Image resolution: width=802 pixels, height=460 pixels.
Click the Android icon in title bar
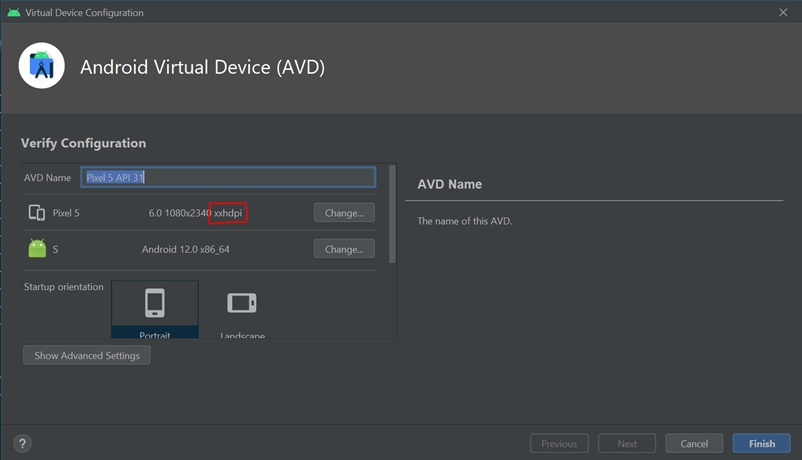[13, 13]
